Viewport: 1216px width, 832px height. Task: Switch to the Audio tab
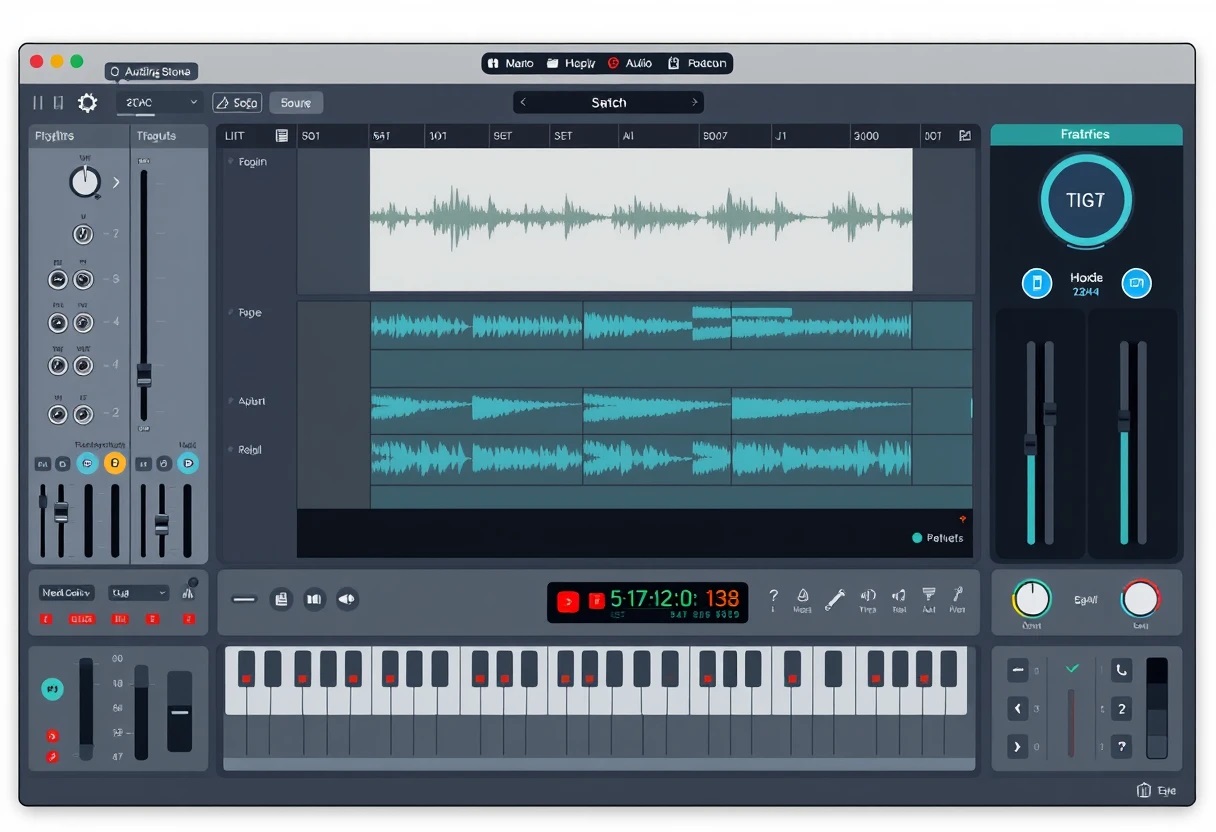pyautogui.click(x=630, y=64)
